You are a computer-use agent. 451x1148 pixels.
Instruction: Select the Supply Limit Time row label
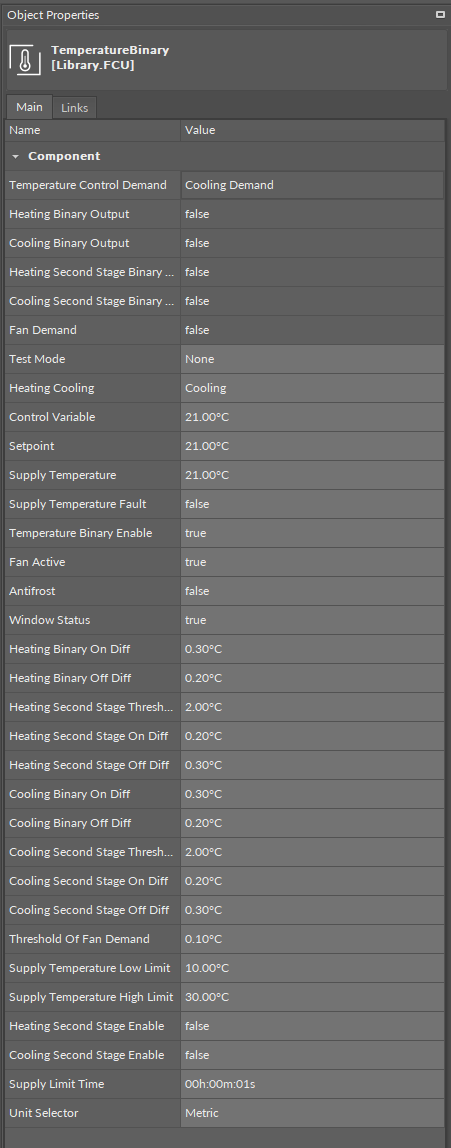(56, 1084)
